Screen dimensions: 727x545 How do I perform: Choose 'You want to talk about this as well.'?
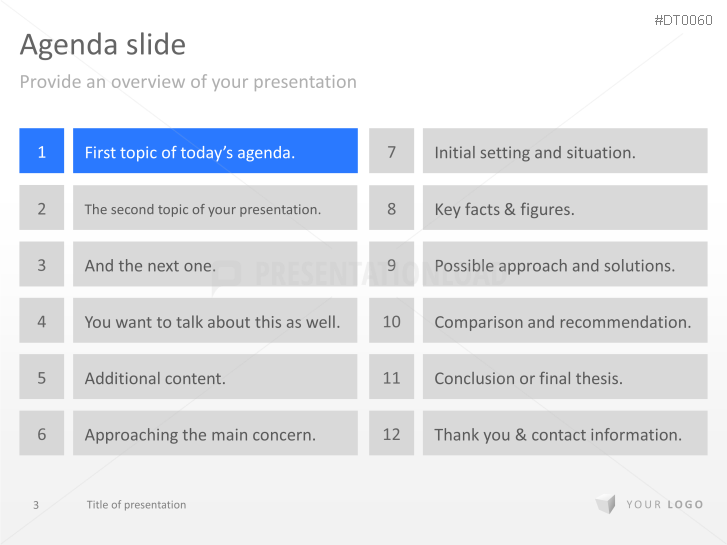click(x=215, y=322)
